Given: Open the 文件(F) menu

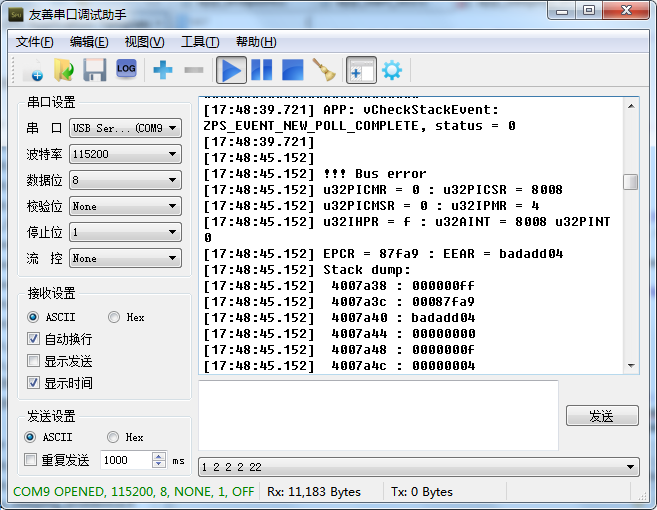Looking at the screenshot, I should click(x=35, y=42).
